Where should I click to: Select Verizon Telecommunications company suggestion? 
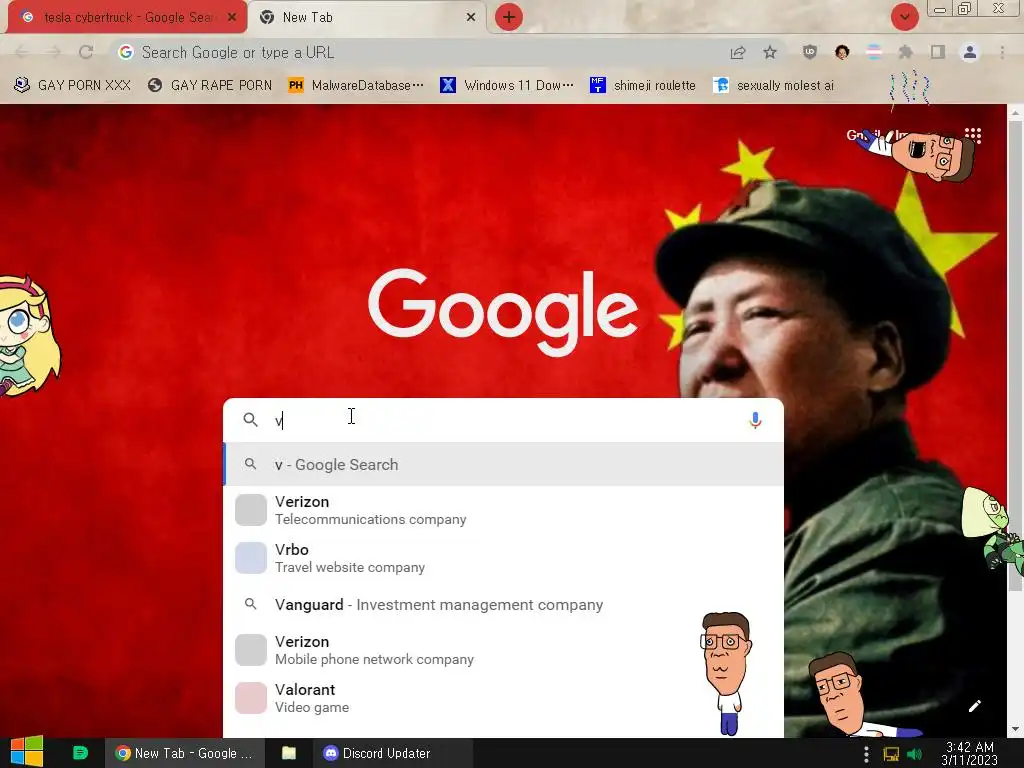(x=503, y=510)
